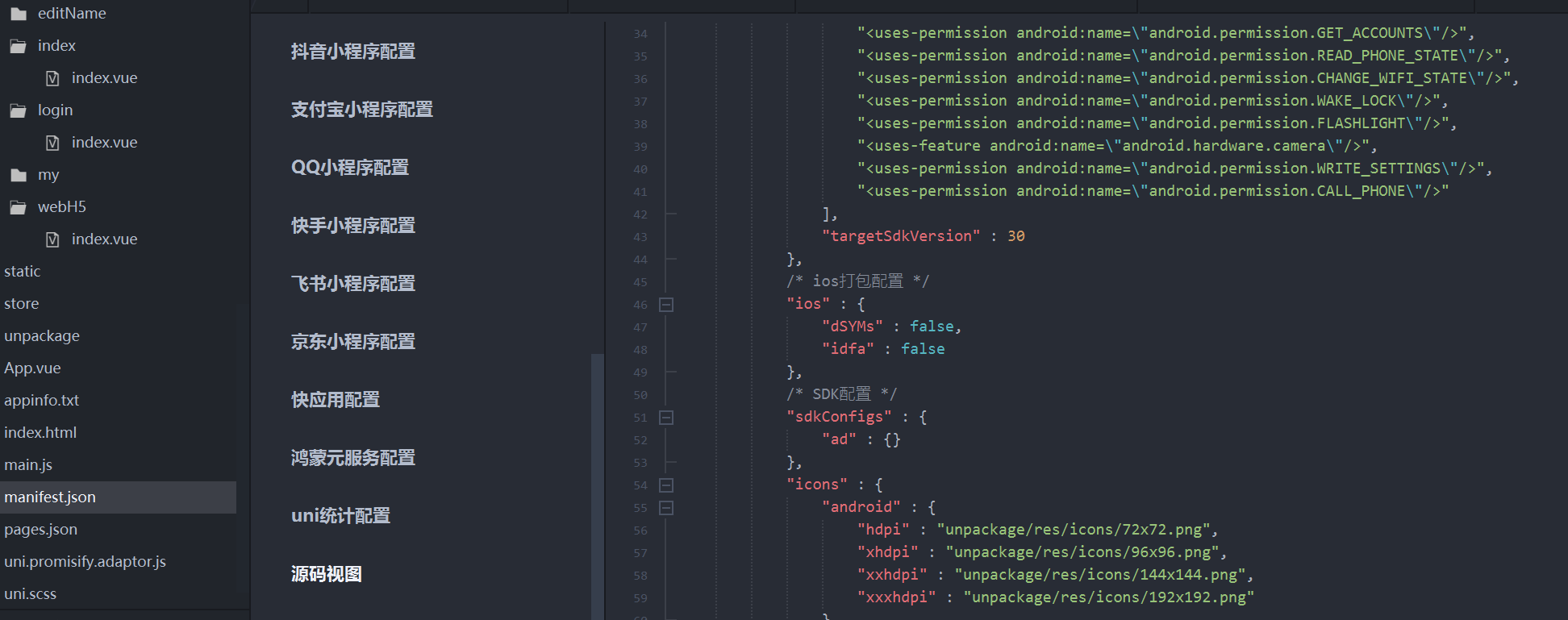Click the webH5 folder icon
This screenshot has width=1568, height=620.
pos(19,207)
